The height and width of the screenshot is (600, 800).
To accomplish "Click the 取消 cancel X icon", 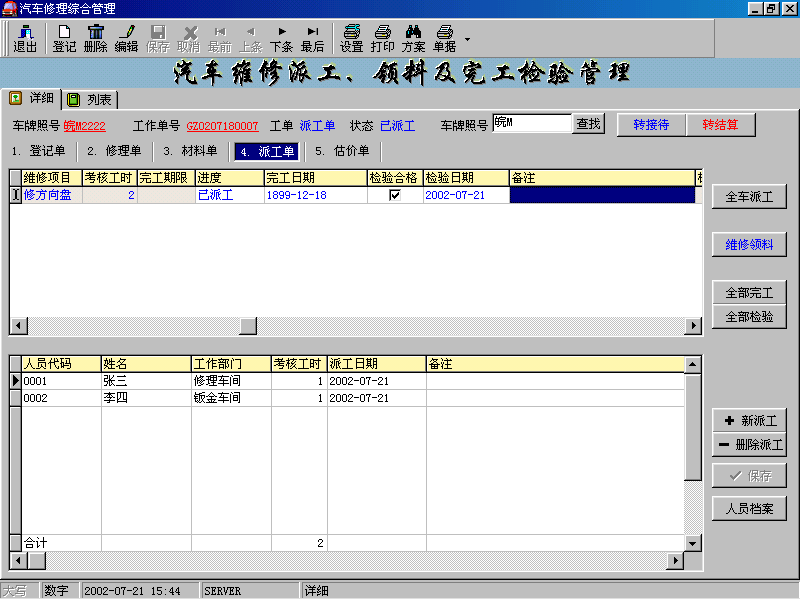I will coord(189,38).
